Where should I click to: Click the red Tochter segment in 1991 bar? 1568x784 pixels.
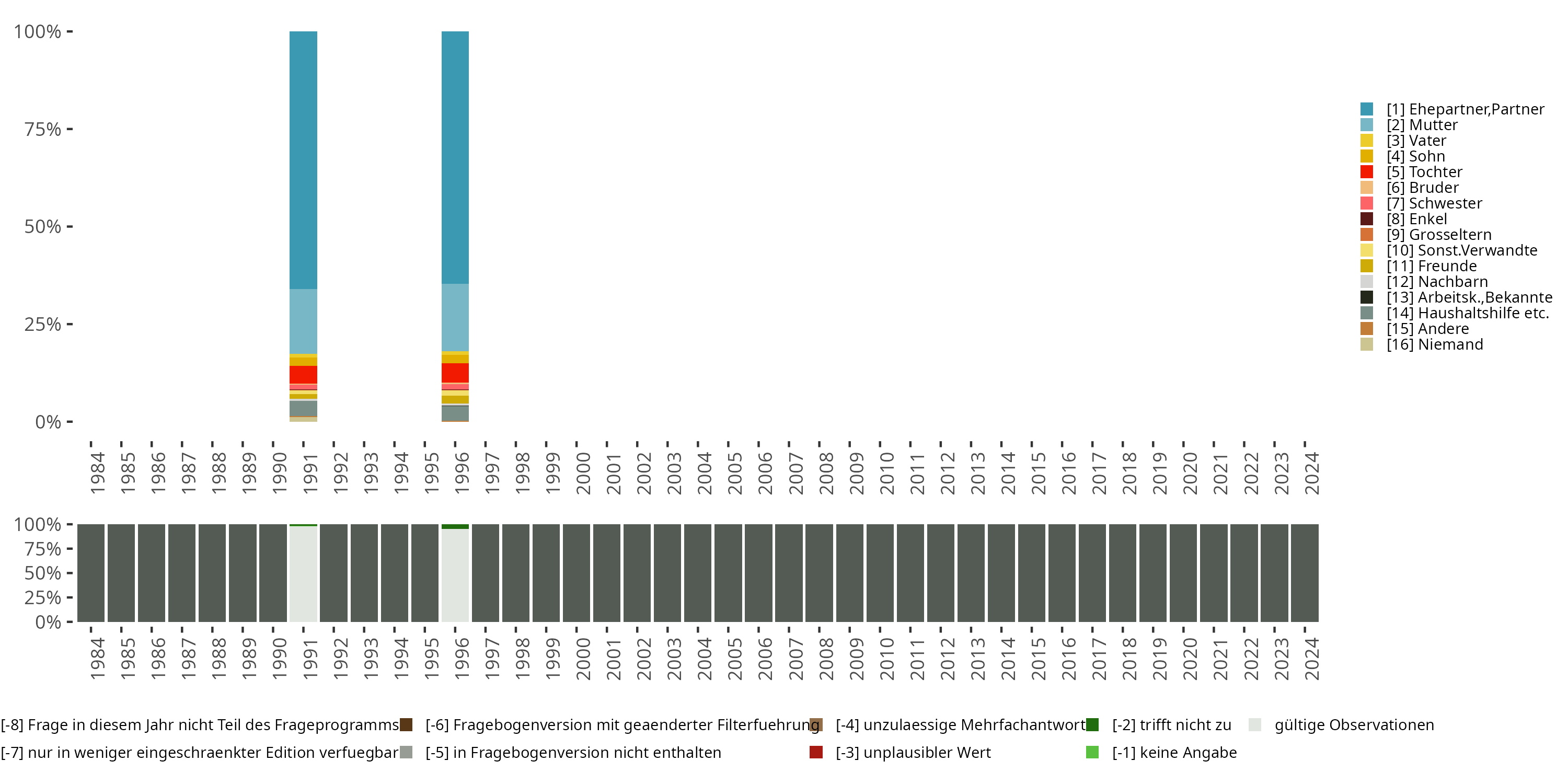303,374
